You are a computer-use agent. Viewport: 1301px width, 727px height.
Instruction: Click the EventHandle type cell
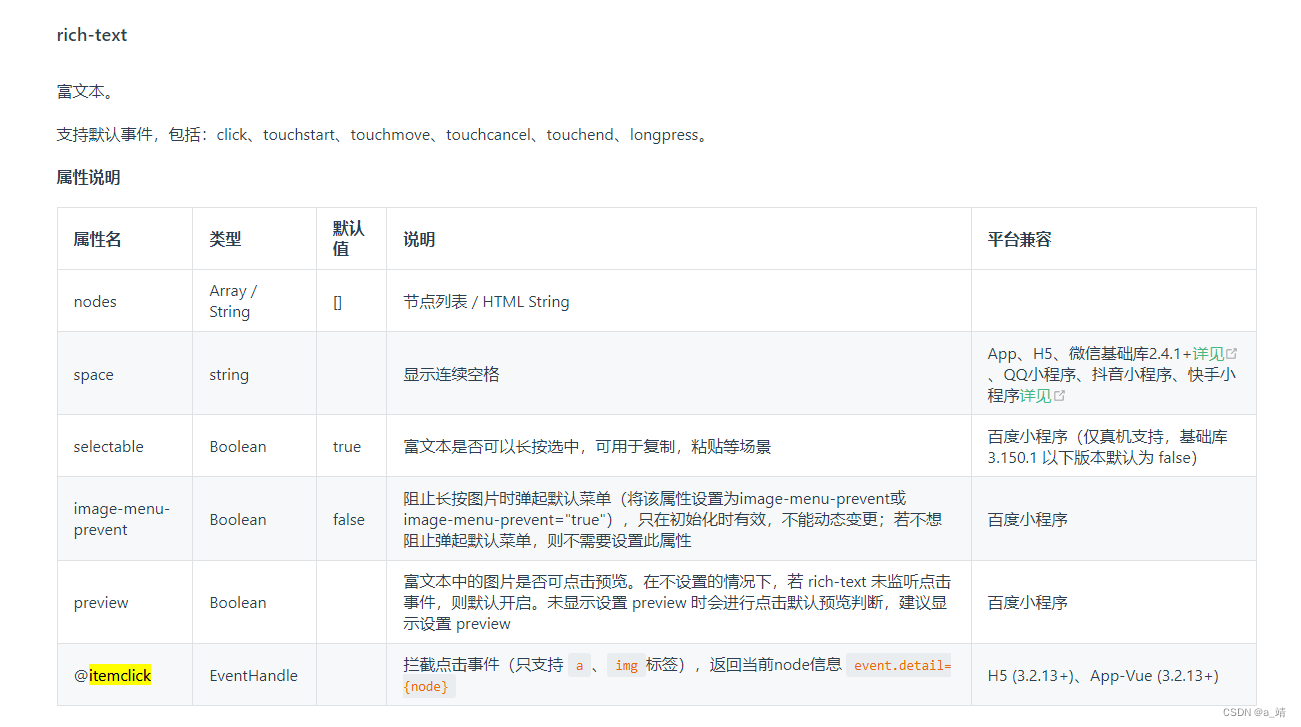tap(253, 676)
